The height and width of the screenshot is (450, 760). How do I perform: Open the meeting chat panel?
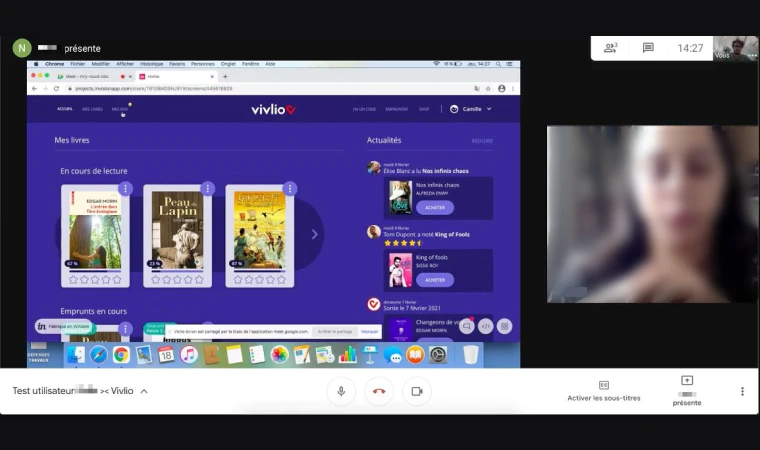click(648, 48)
